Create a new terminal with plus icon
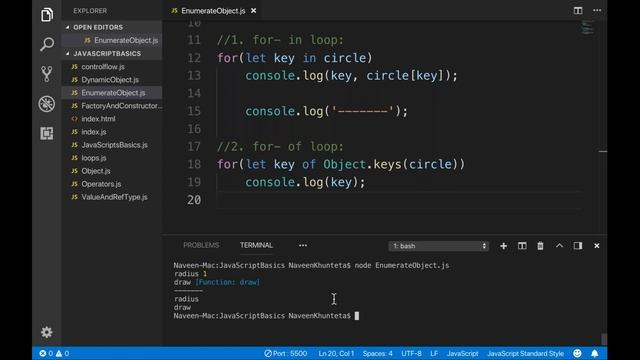Screen dimensions: 640x360 (x=503, y=246)
